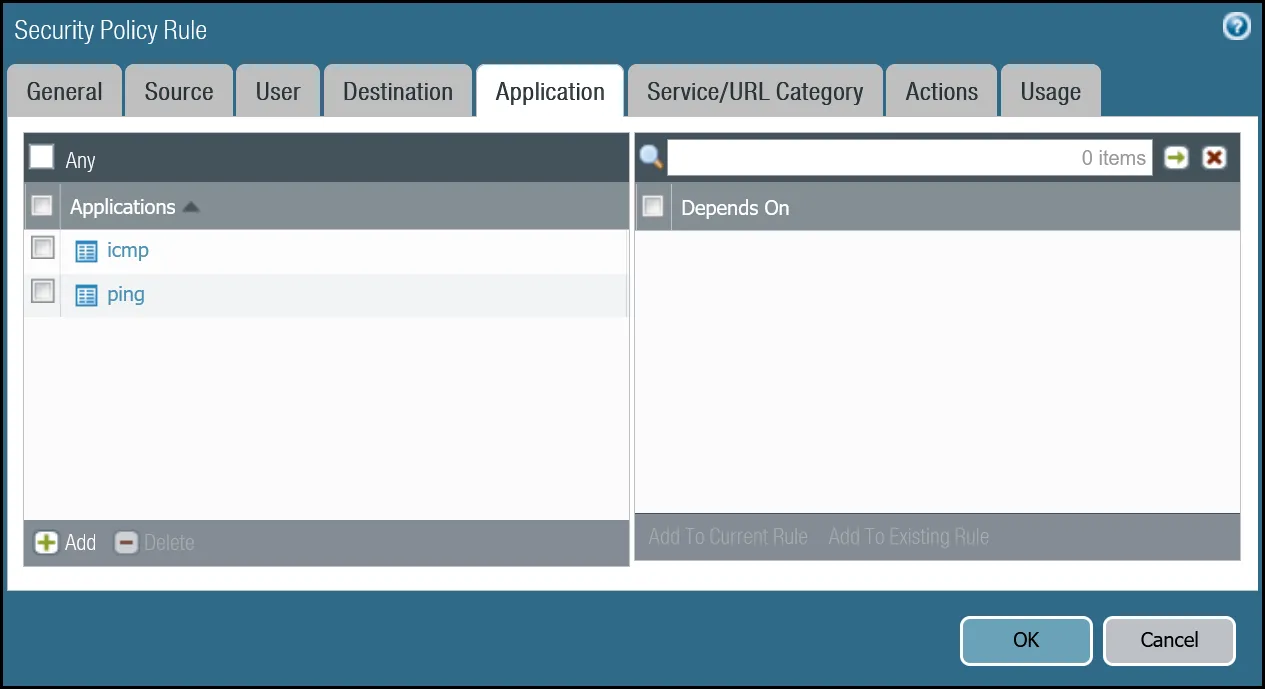Click the green apply-filter arrow icon
The height and width of the screenshot is (689, 1265).
coord(1176,157)
